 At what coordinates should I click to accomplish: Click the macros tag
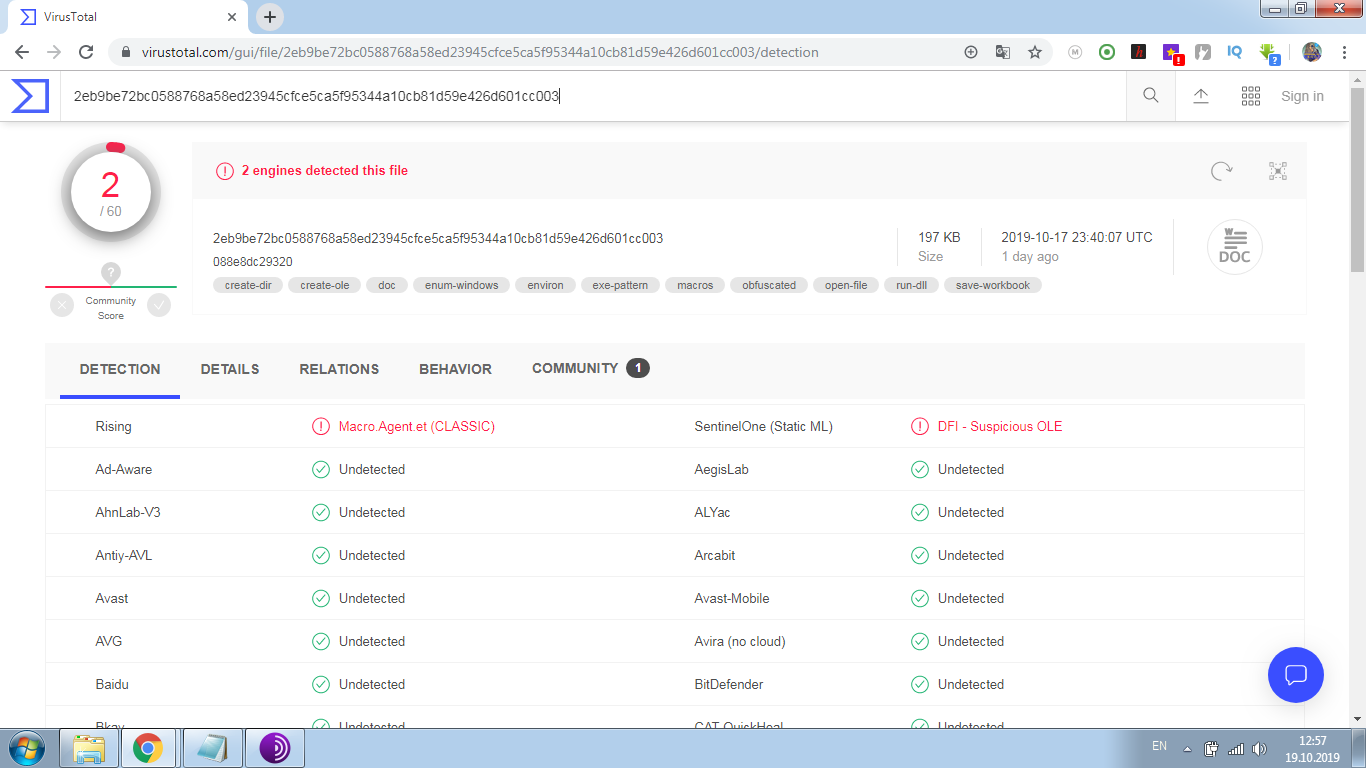[x=695, y=285]
